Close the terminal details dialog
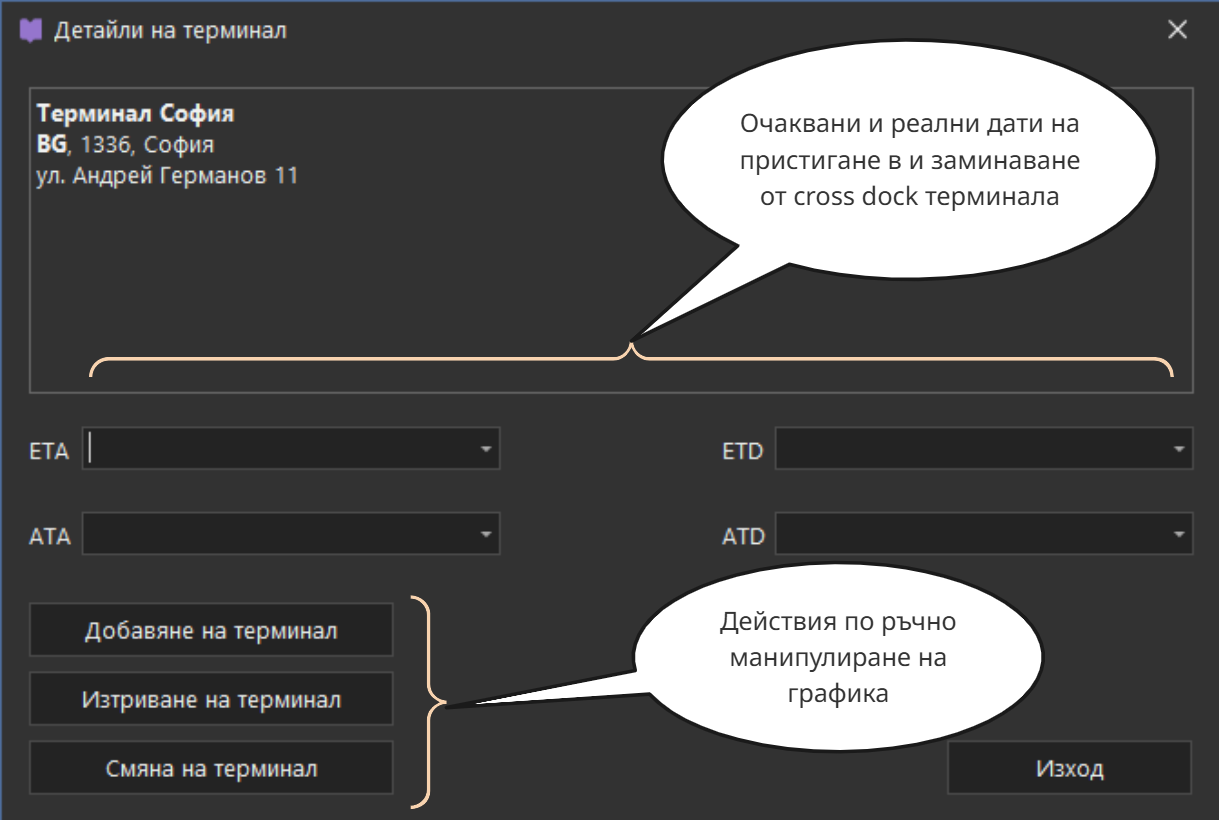 point(1177,28)
